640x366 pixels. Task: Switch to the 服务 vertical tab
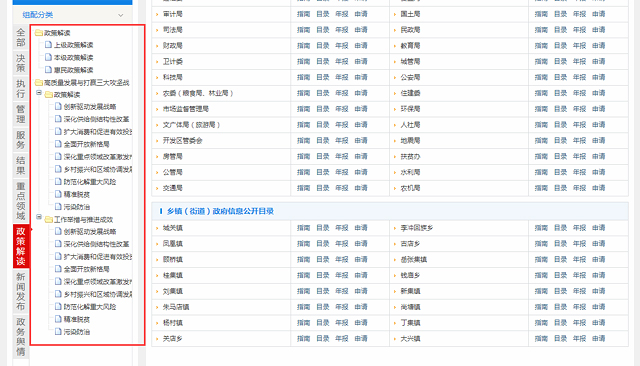pyautogui.click(x=21, y=140)
